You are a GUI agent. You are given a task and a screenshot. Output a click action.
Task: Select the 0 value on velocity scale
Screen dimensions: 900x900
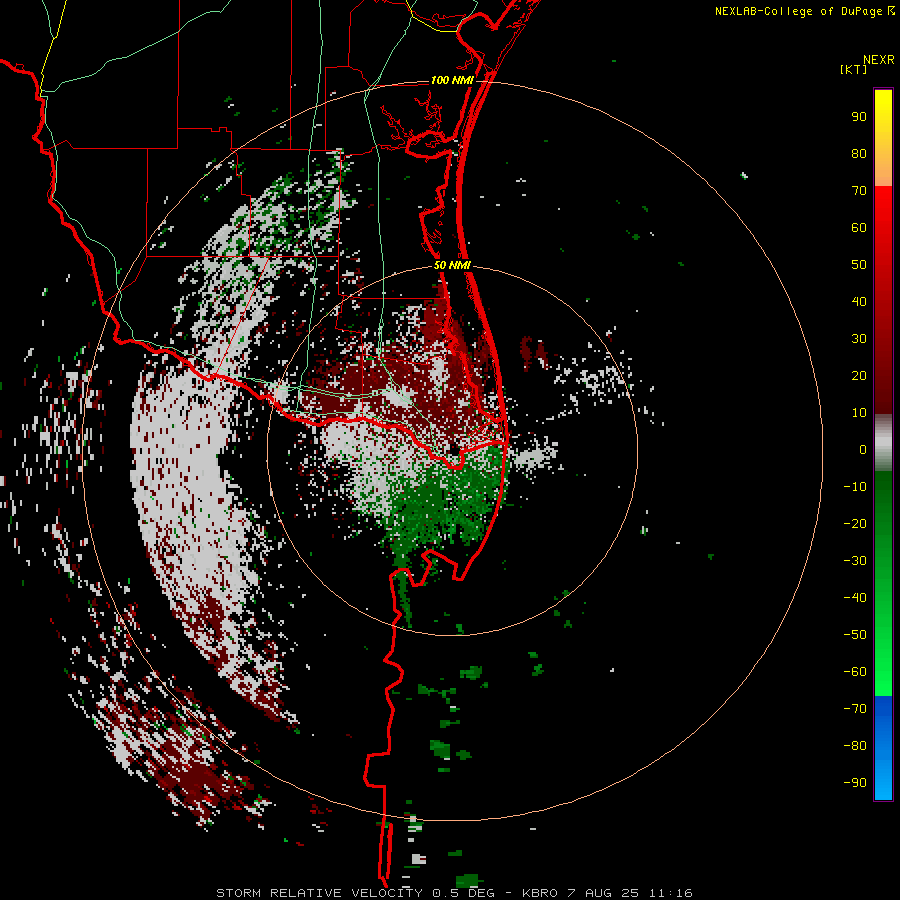[863, 450]
